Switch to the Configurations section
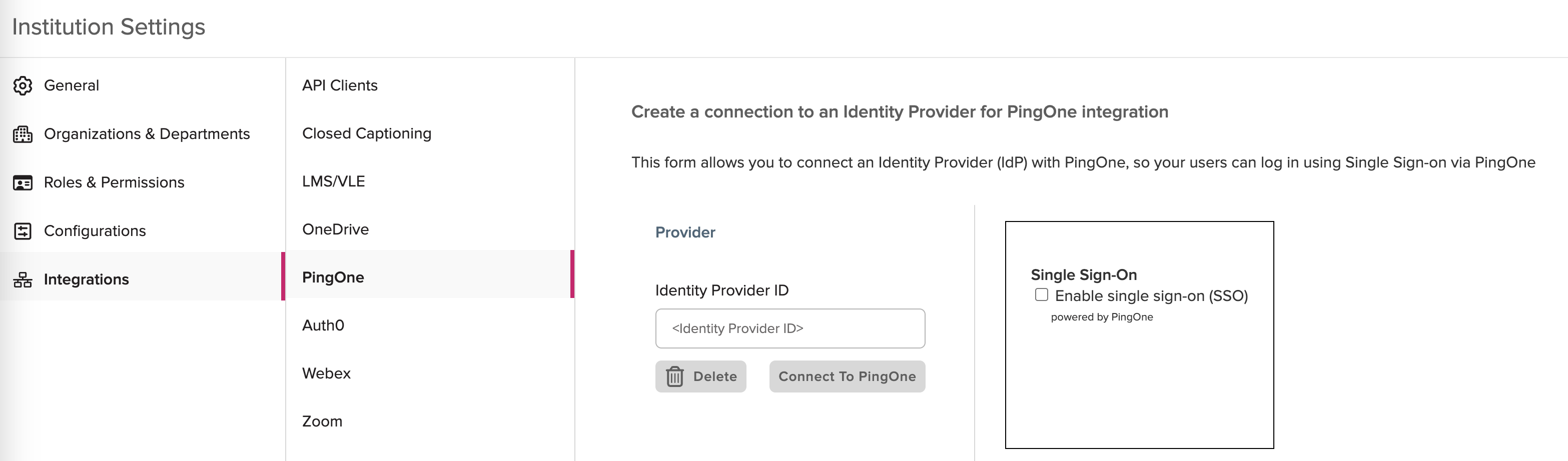This screenshot has width=1568, height=461. coord(95,231)
